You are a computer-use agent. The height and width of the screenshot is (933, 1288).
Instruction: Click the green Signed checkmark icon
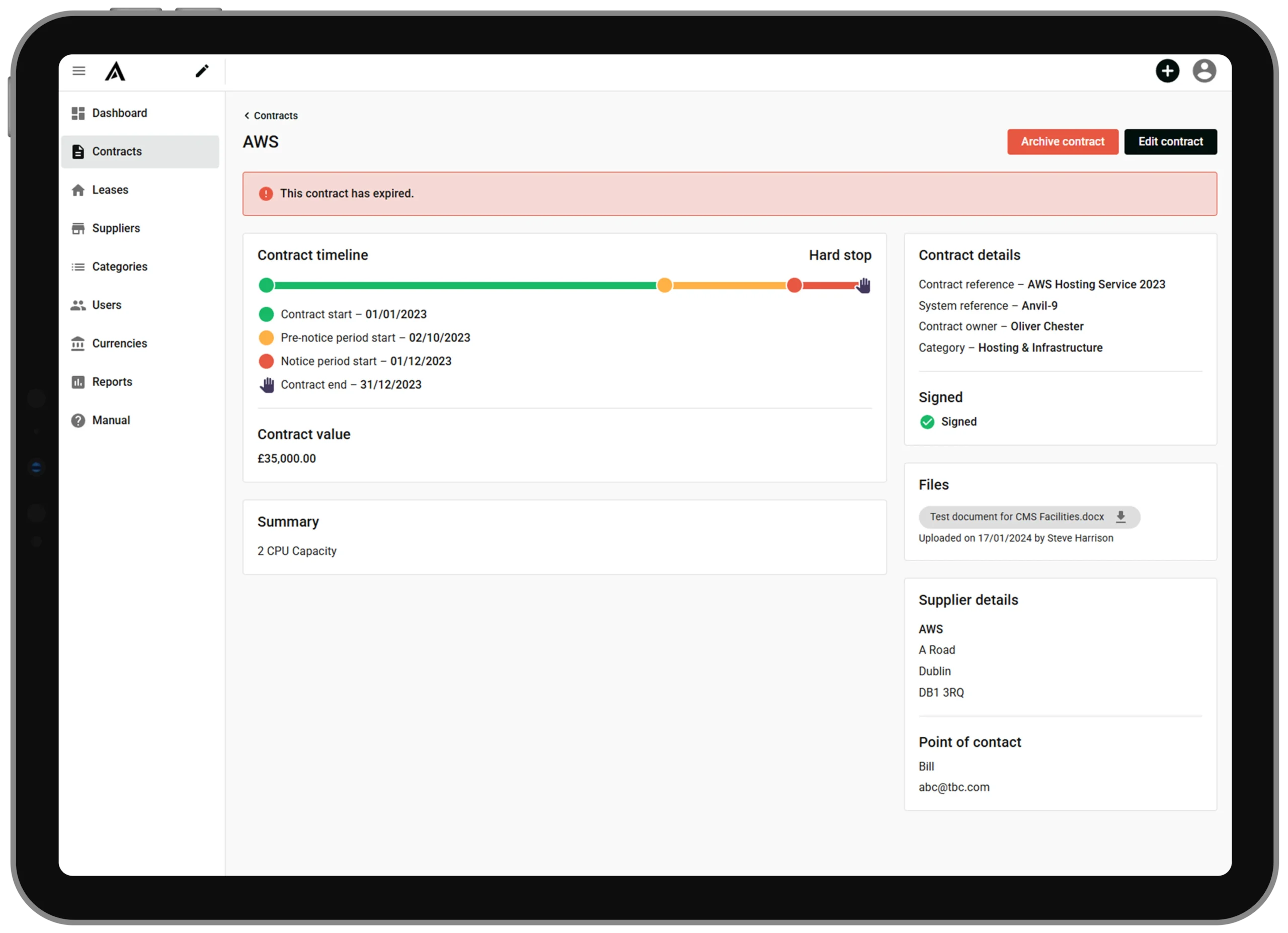[927, 422]
